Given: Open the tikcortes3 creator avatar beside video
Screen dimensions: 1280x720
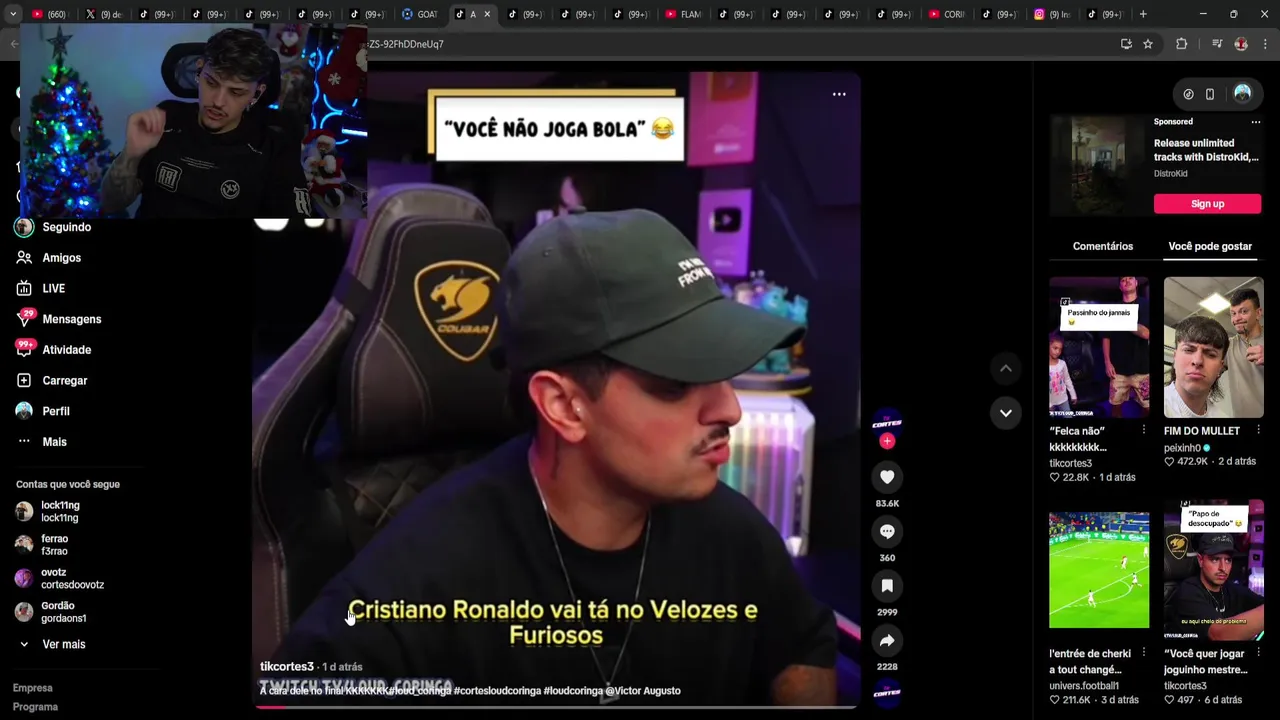Looking at the screenshot, I should 887,421.
